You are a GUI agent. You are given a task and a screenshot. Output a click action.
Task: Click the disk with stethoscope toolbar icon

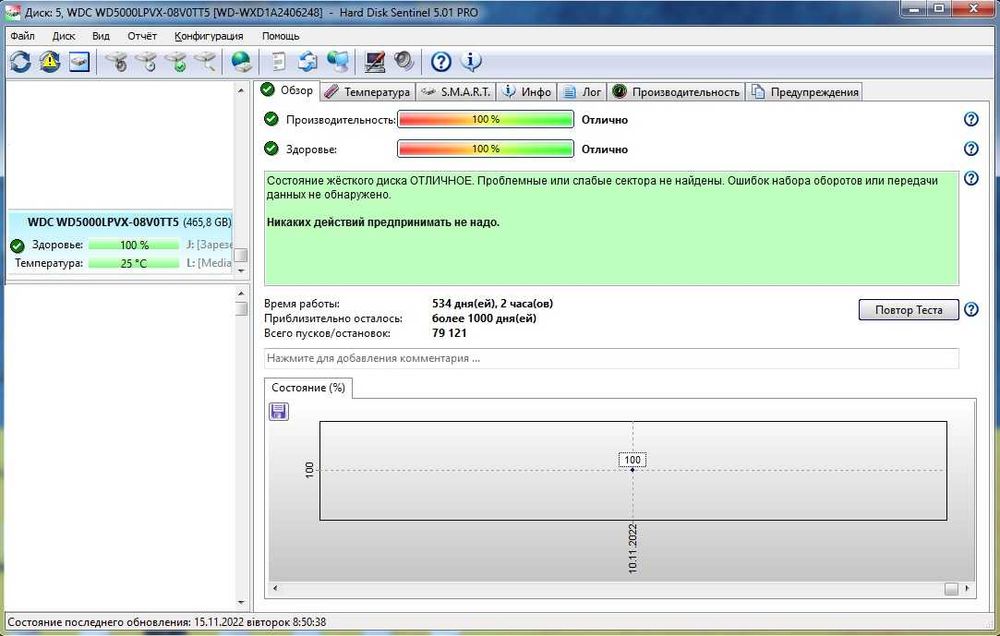coord(116,62)
